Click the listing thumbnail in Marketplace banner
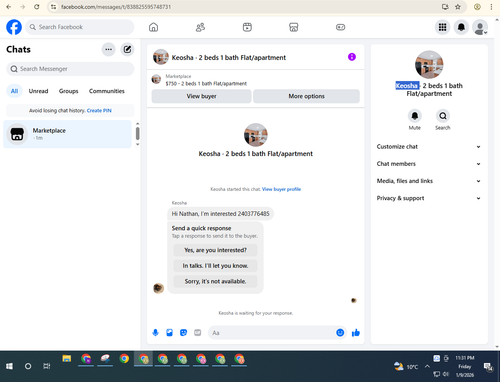The width and height of the screenshot is (500, 382). [x=156, y=79]
